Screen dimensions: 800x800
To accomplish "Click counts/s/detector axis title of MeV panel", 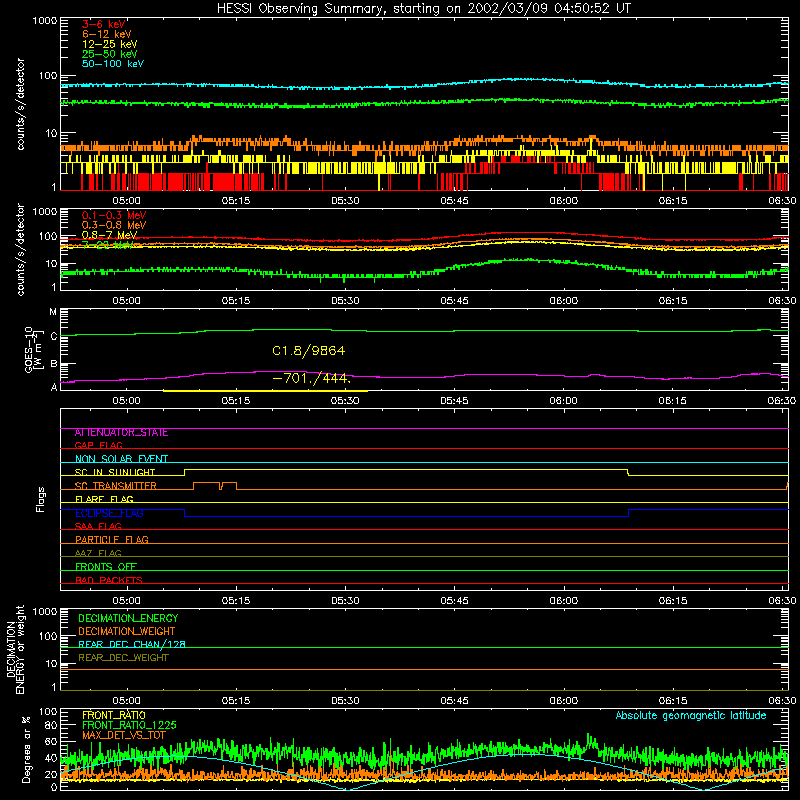I will 20,249.
